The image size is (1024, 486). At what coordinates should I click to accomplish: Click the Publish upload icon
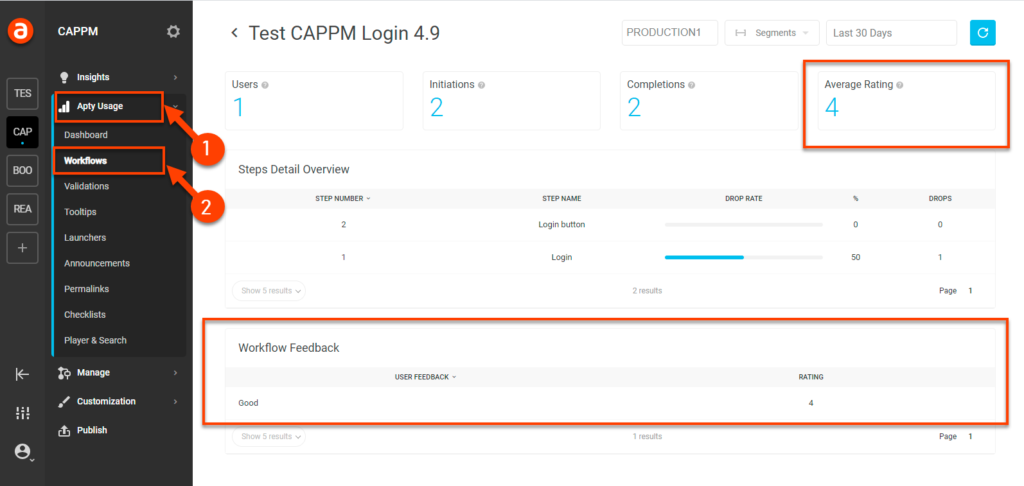coord(64,430)
